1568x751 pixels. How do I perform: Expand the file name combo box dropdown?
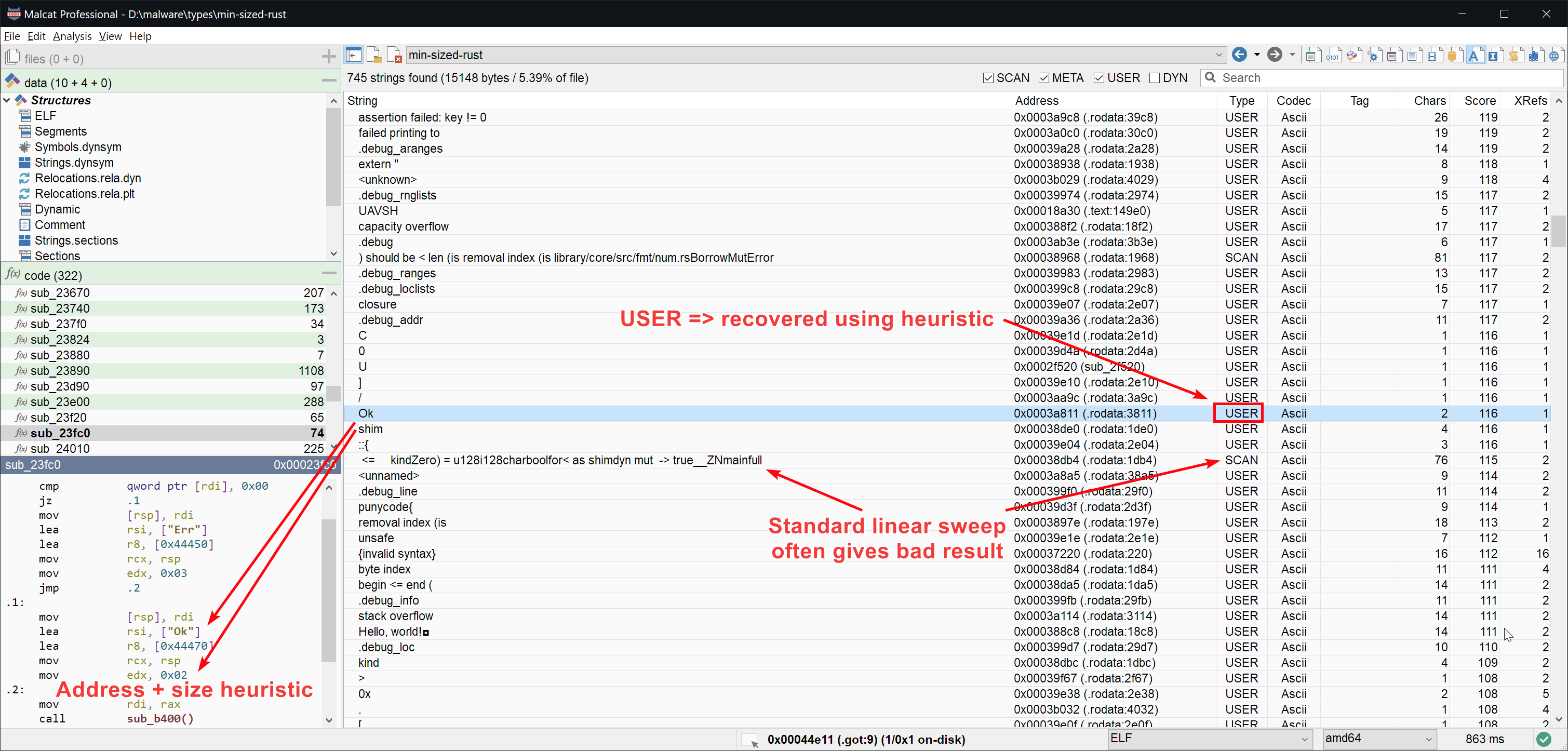click(1218, 55)
